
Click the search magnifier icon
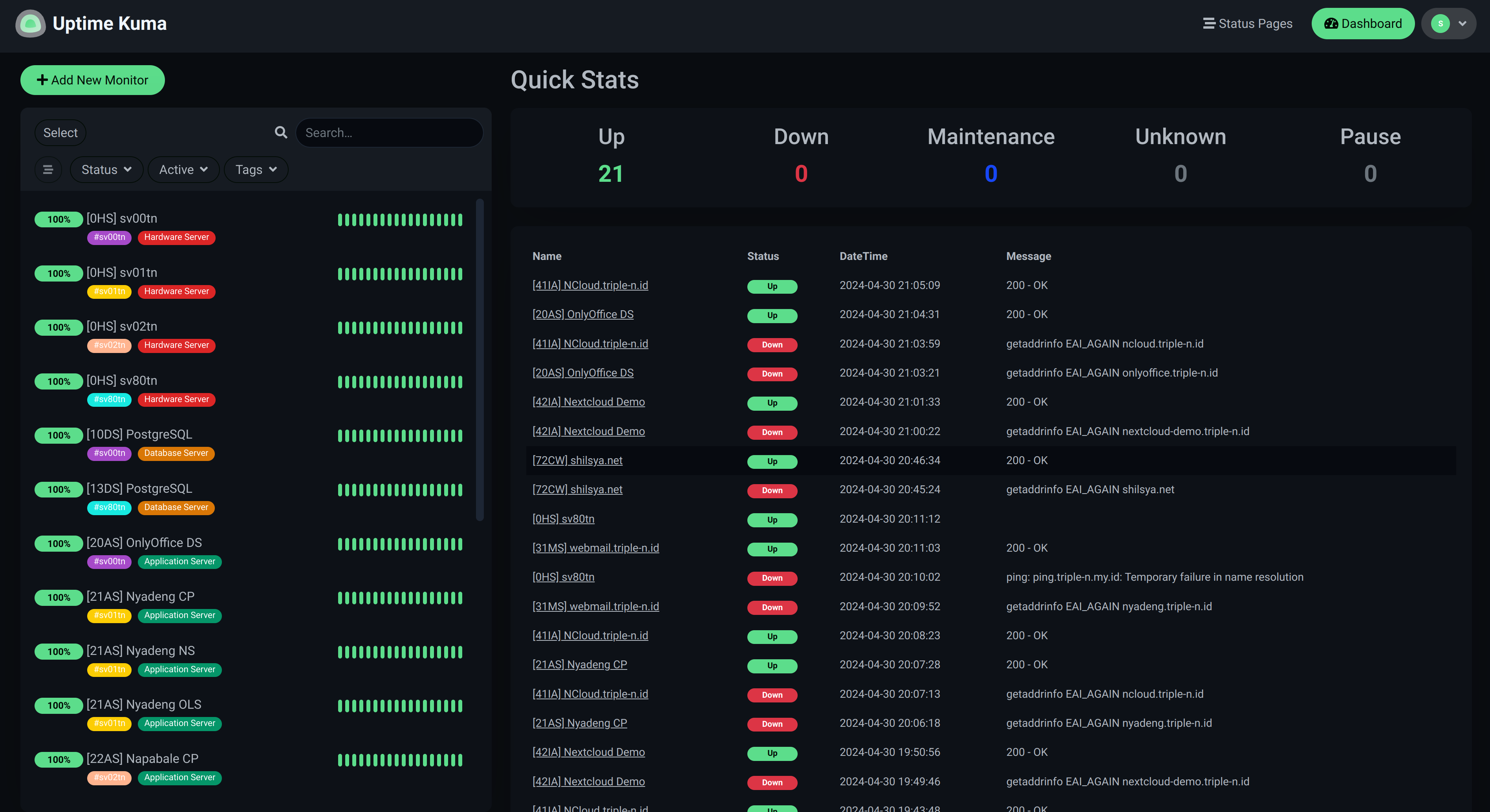tap(280, 132)
